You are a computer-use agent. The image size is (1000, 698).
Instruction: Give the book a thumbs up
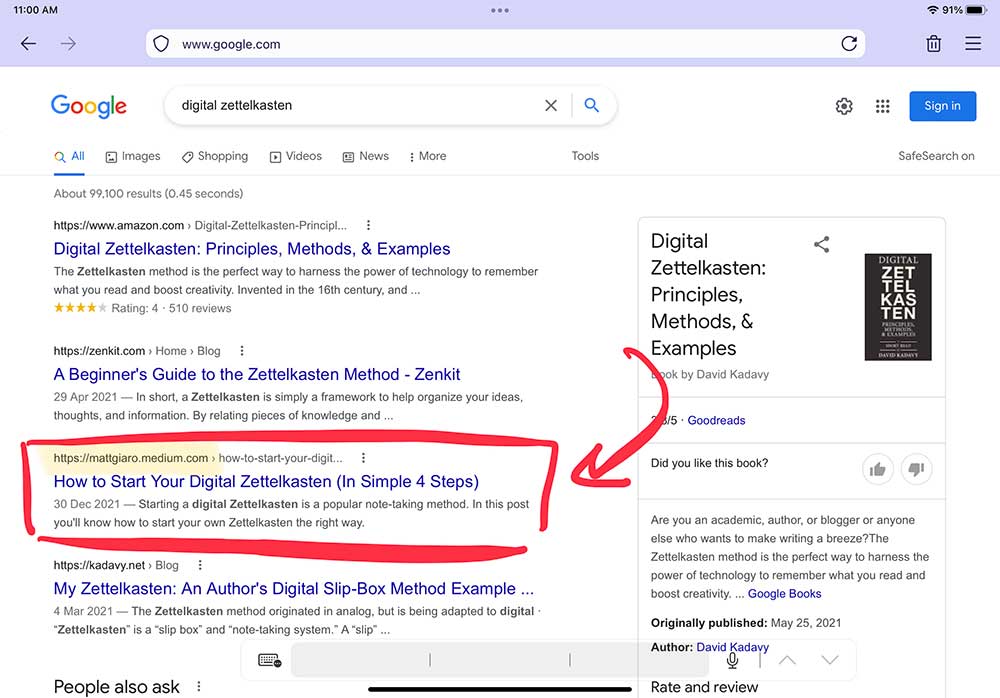pyautogui.click(x=878, y=470)
